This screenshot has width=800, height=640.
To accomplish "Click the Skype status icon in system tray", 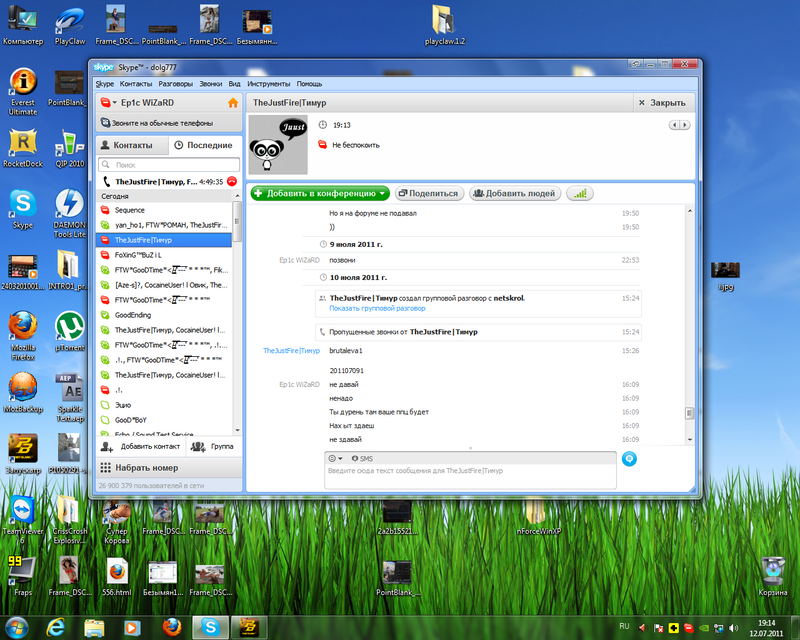I will point(688,628).
